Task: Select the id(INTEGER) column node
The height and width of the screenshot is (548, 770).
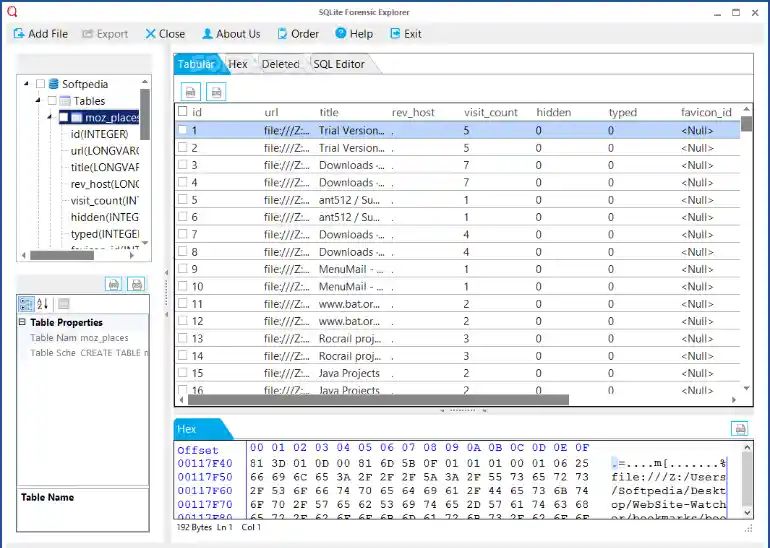Action: click(x=99, y=134)
